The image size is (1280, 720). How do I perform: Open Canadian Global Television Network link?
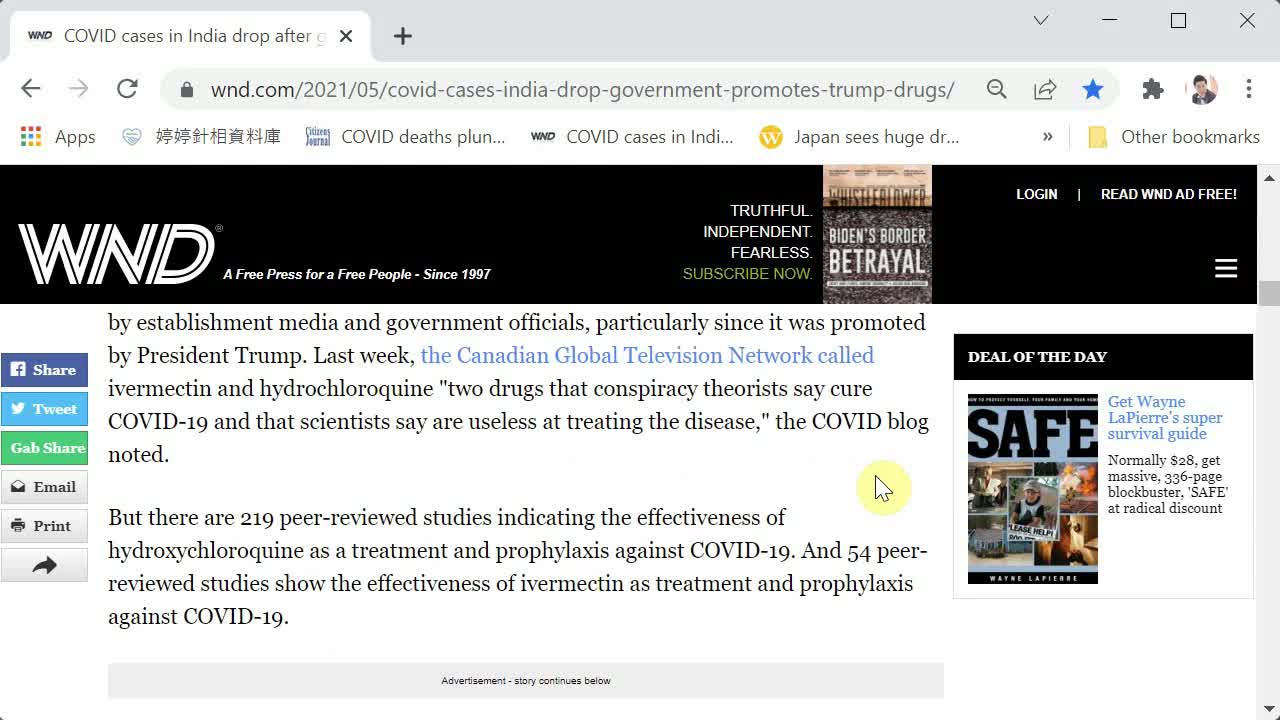tap(647, 355)
